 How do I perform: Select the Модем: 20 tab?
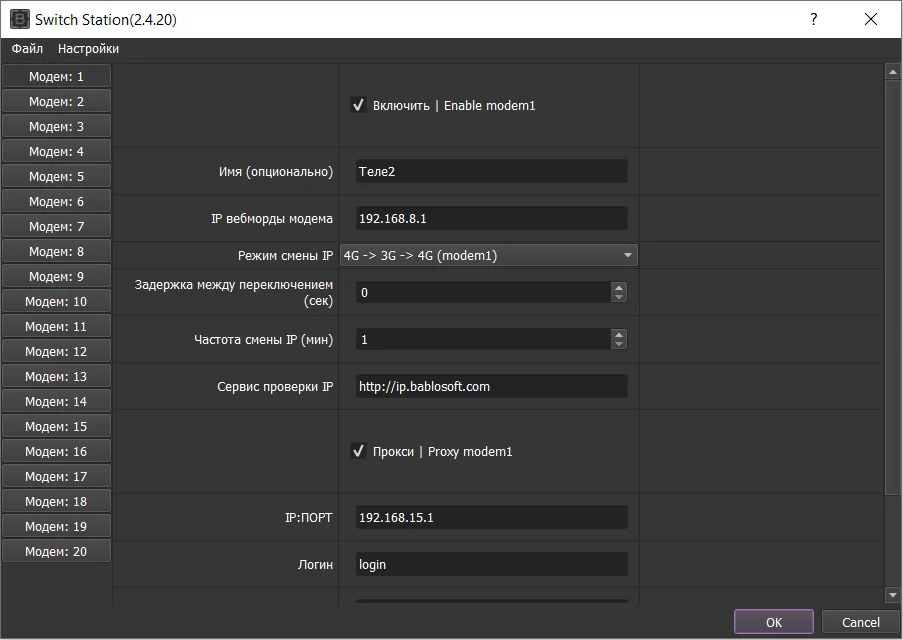click(56, 551)
